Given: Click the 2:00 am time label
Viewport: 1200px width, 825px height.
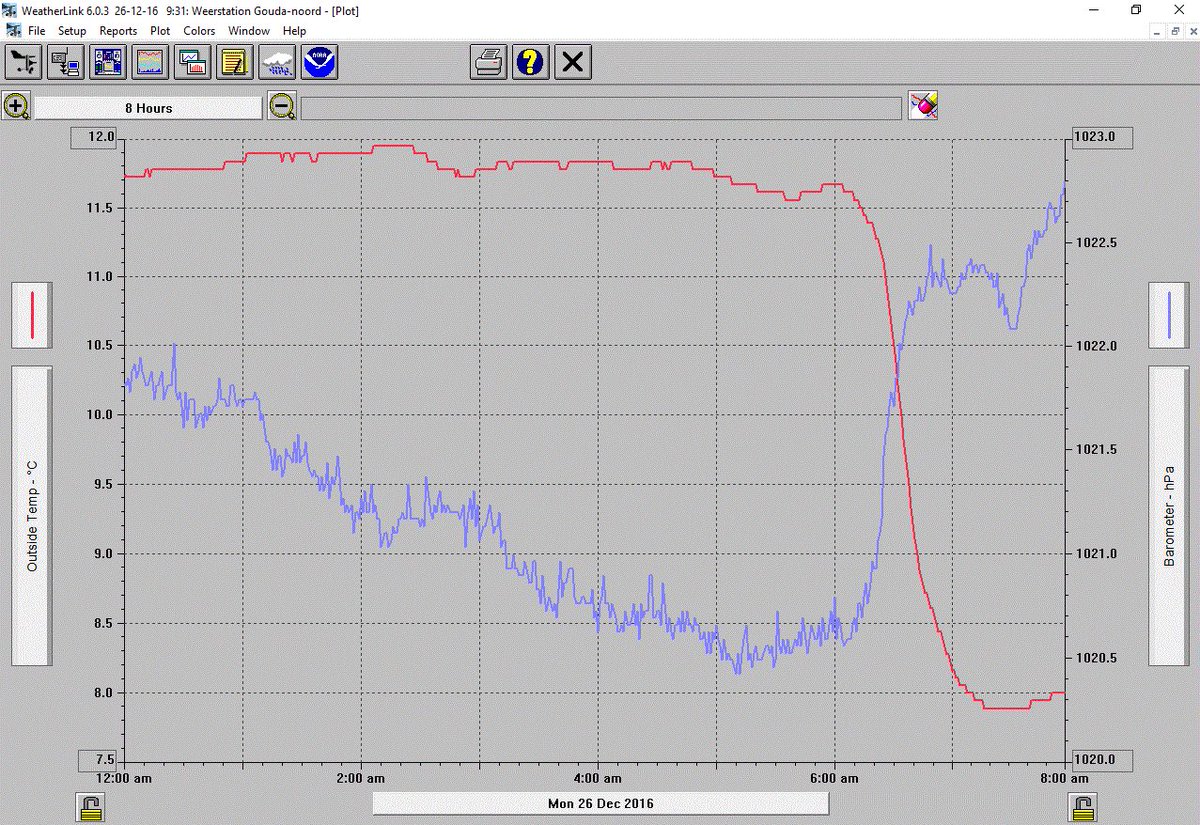Looking at the screenshot, I should (x=362, y=778).
